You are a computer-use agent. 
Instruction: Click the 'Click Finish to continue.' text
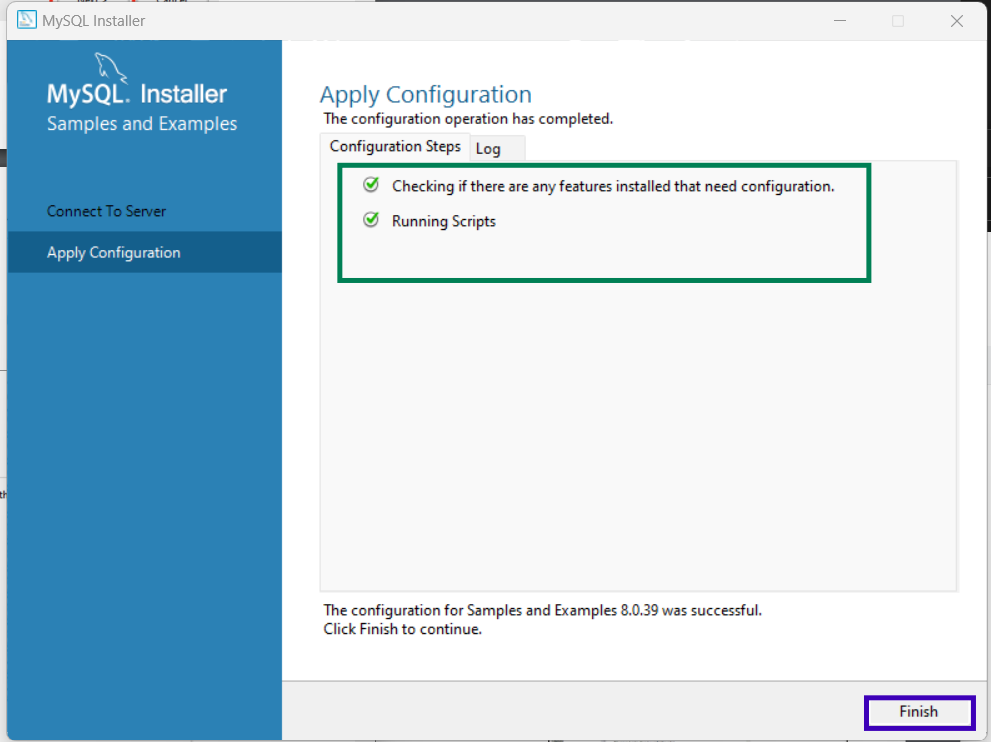(403, 629)
